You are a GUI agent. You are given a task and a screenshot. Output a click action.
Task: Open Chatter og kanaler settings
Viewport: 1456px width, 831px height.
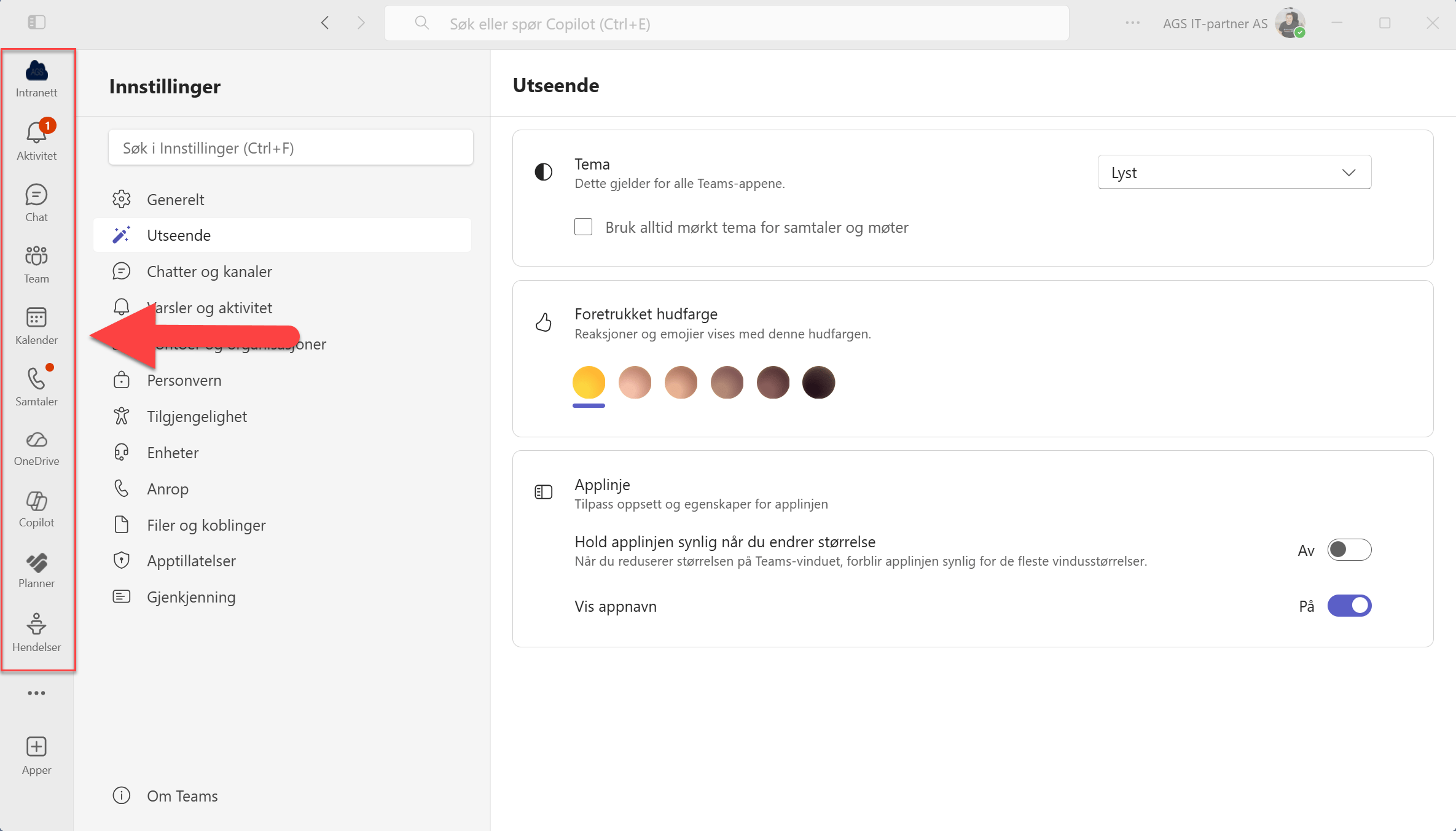click(283, 271)
